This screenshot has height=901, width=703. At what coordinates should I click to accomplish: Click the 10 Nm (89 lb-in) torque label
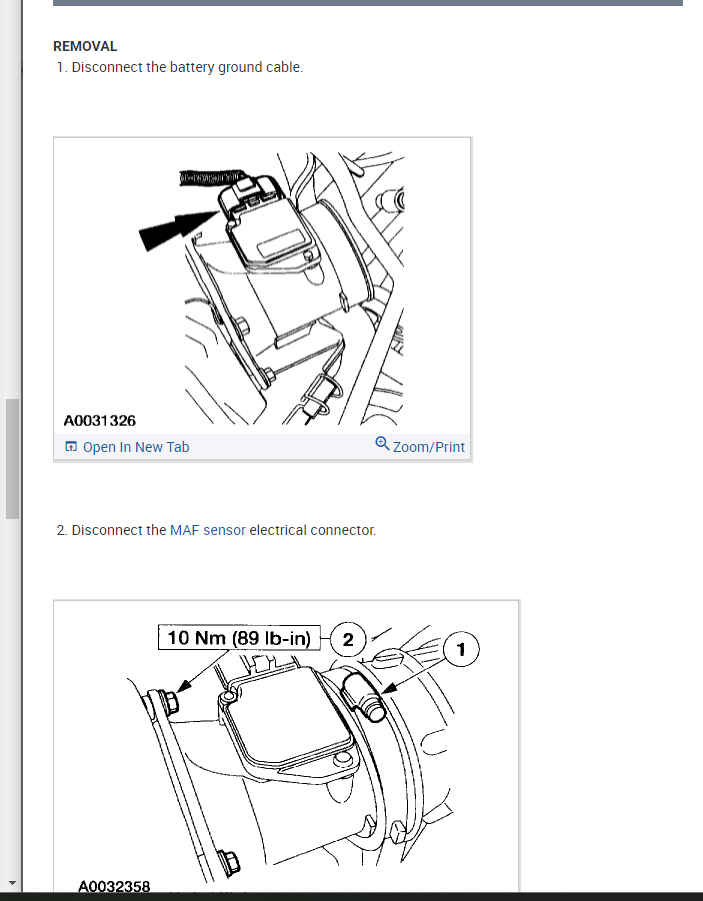click(x=239, y=637)
